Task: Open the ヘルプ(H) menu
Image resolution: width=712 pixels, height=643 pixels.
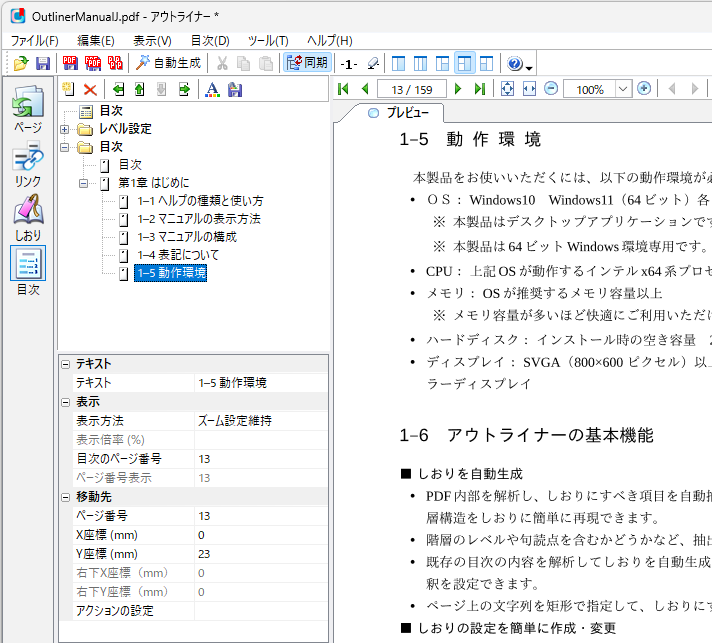Action: (x=330, y=41)
